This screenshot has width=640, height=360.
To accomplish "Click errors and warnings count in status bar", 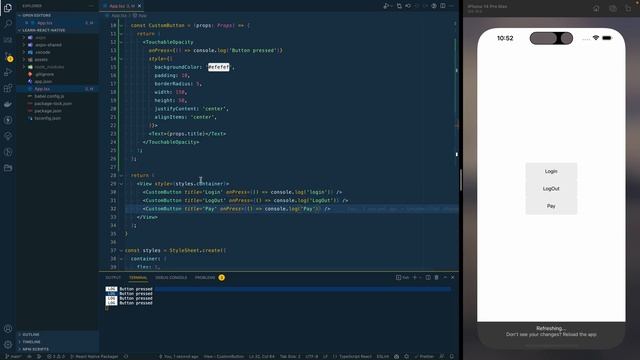I will tap(56, 356).
